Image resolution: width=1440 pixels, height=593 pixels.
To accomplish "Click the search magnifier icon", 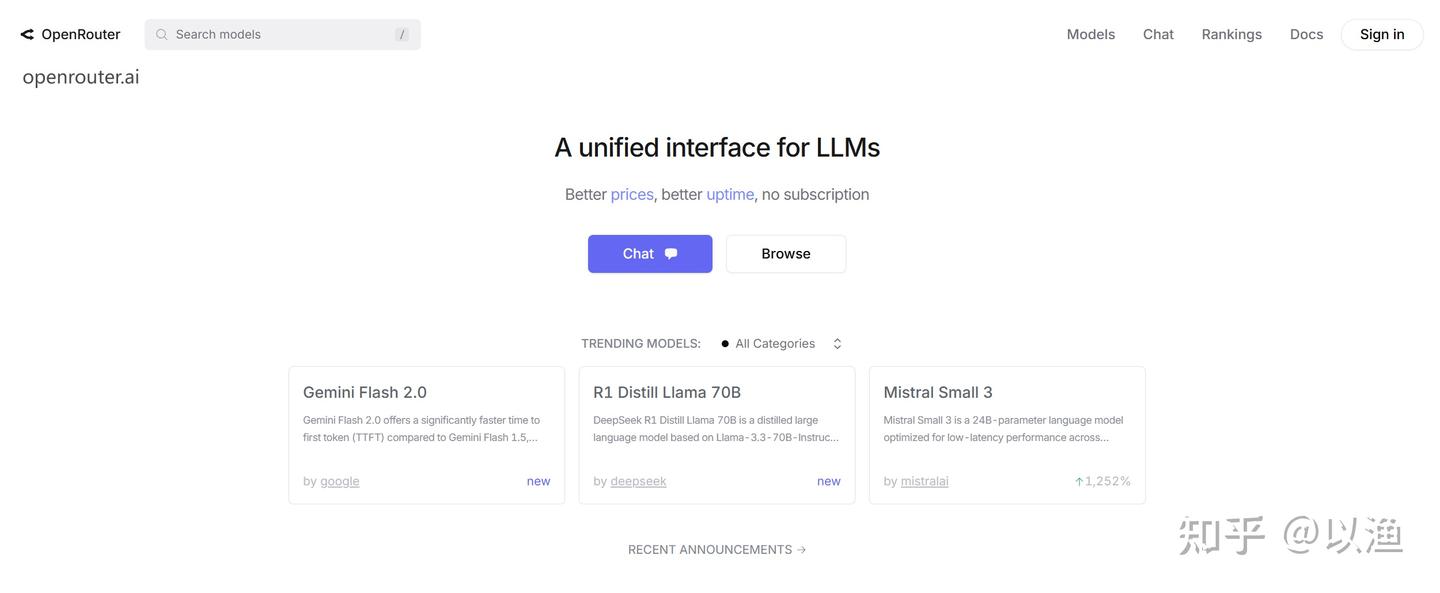I will (162, 34).
